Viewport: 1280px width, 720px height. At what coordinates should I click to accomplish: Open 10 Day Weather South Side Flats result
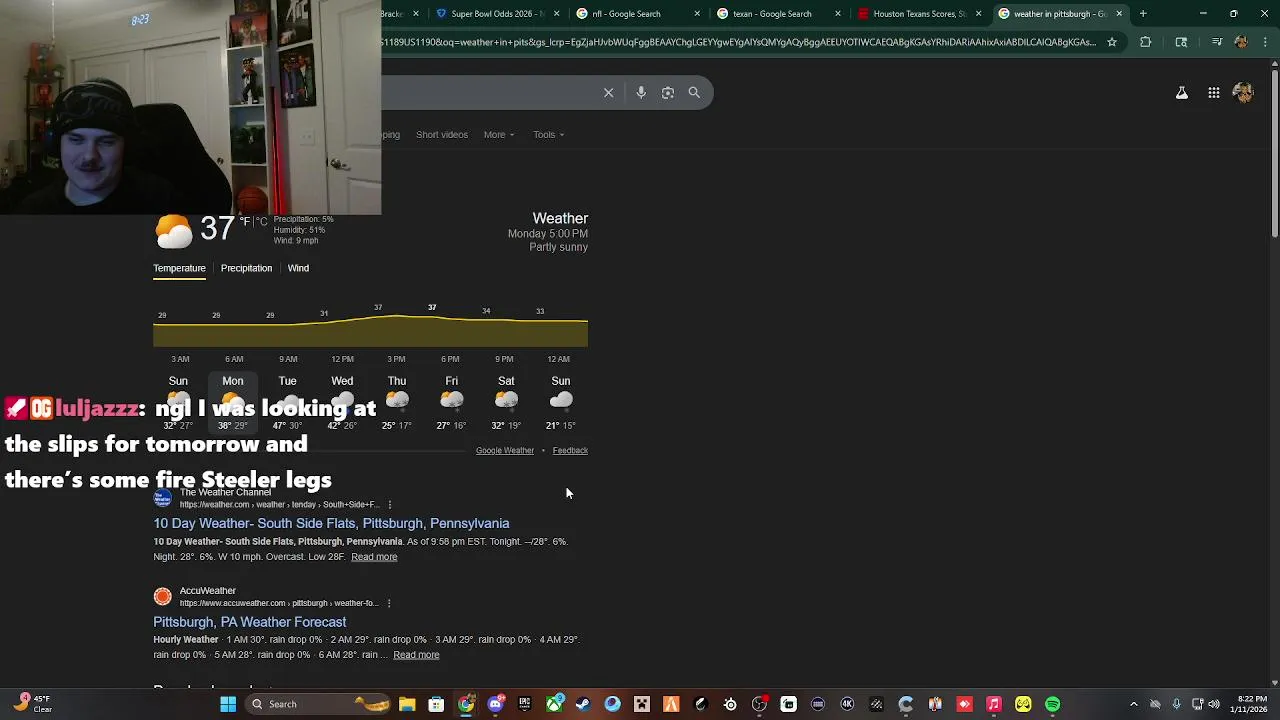(331, 523)
